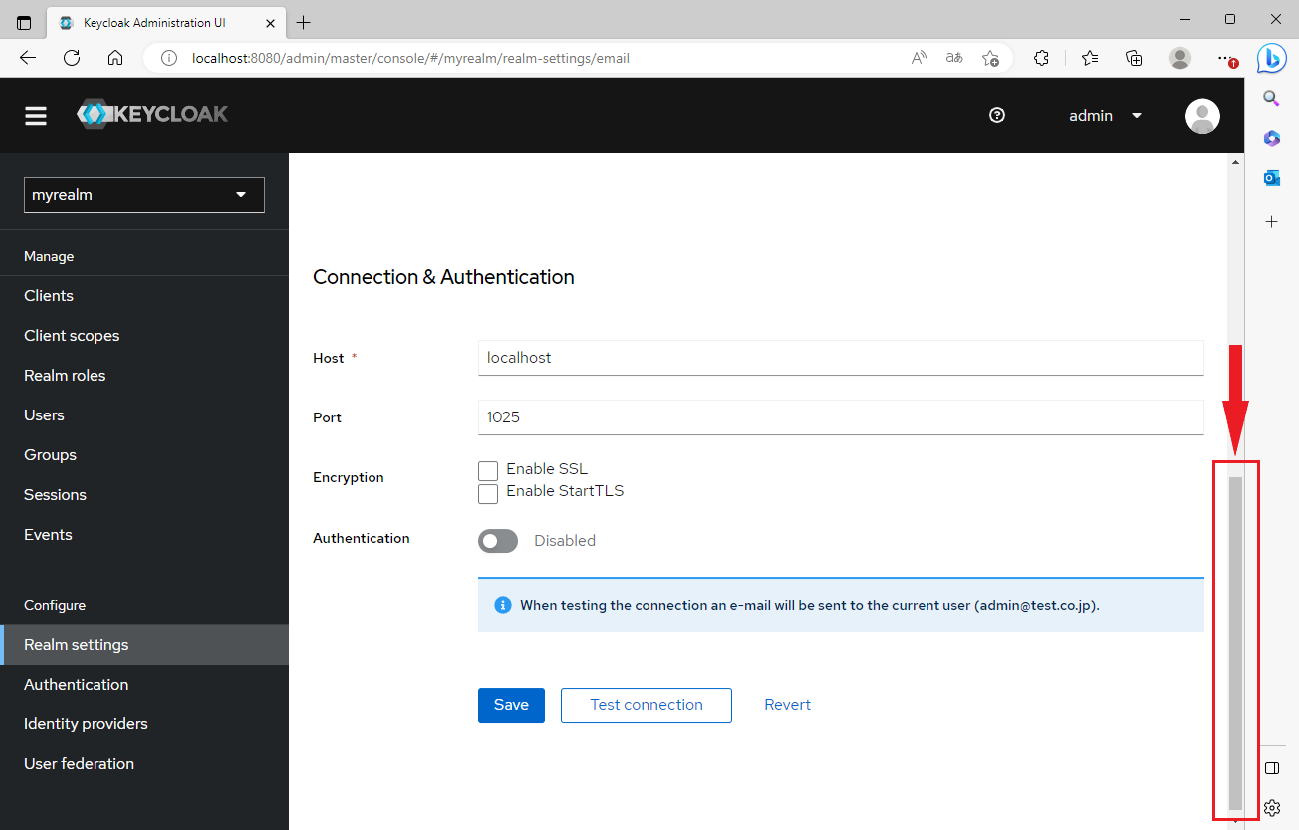Image resolution: width=1299 pixels, height=830 pixels.
Task: Check the Enable StartTLS checkbox
Action: click(488, 493)
